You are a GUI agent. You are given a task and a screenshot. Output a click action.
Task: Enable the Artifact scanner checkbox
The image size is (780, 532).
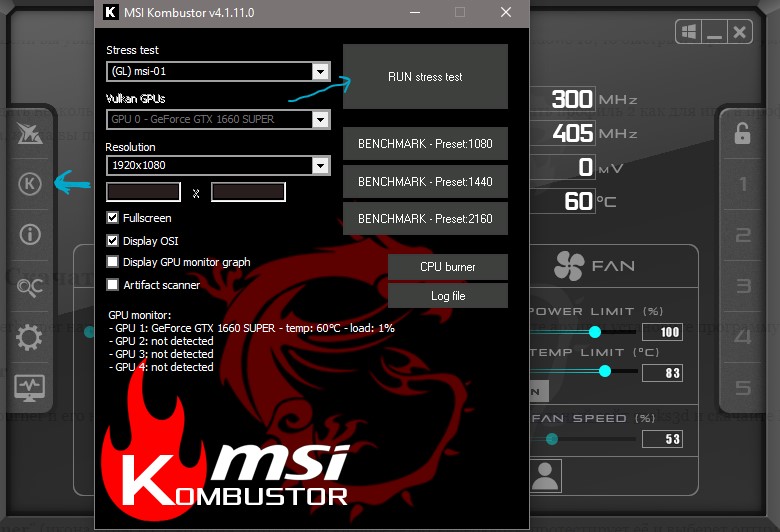[112, 285]
